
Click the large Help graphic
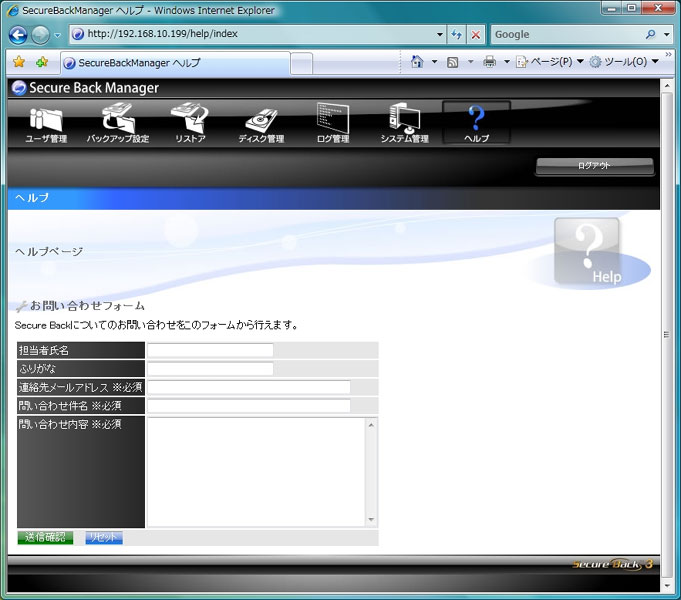(x=587, y=252)
